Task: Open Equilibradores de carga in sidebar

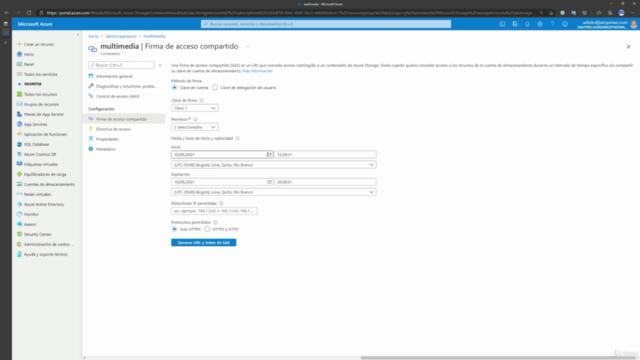Action: pos(45,174)
